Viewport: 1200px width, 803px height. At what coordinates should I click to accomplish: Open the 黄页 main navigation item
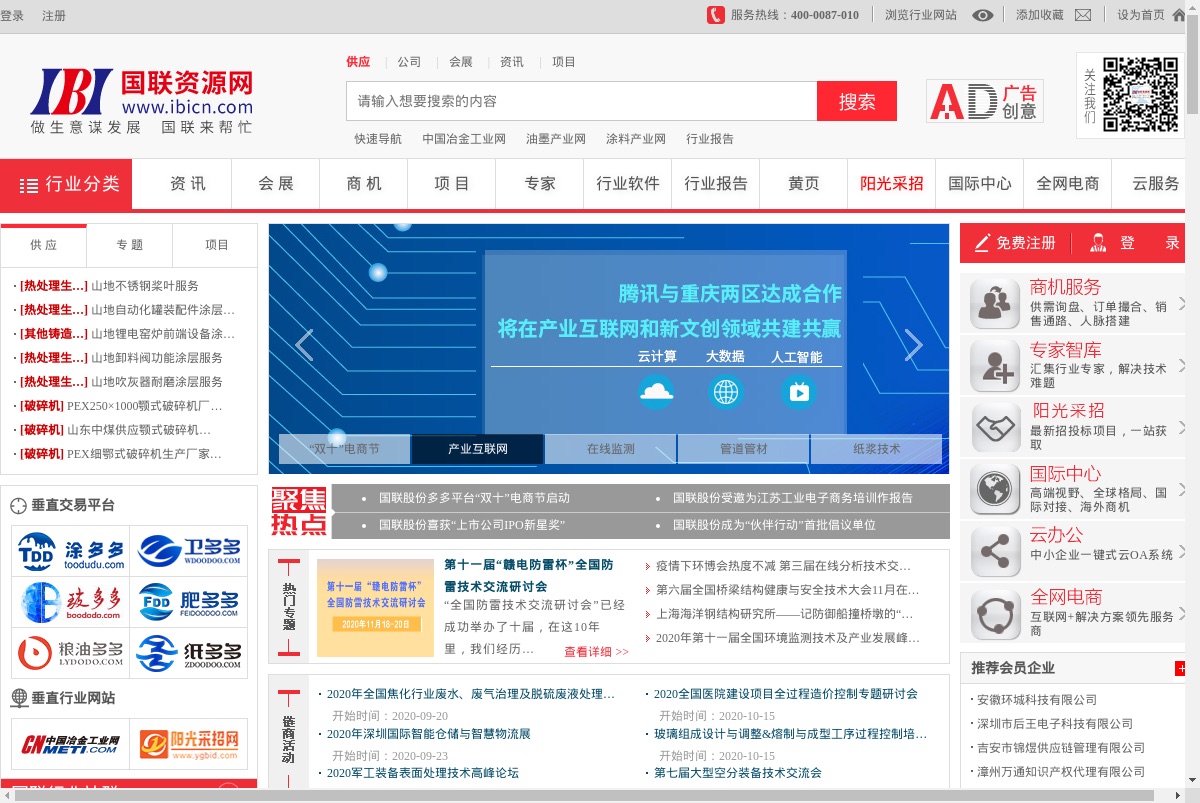pos(804,184)
